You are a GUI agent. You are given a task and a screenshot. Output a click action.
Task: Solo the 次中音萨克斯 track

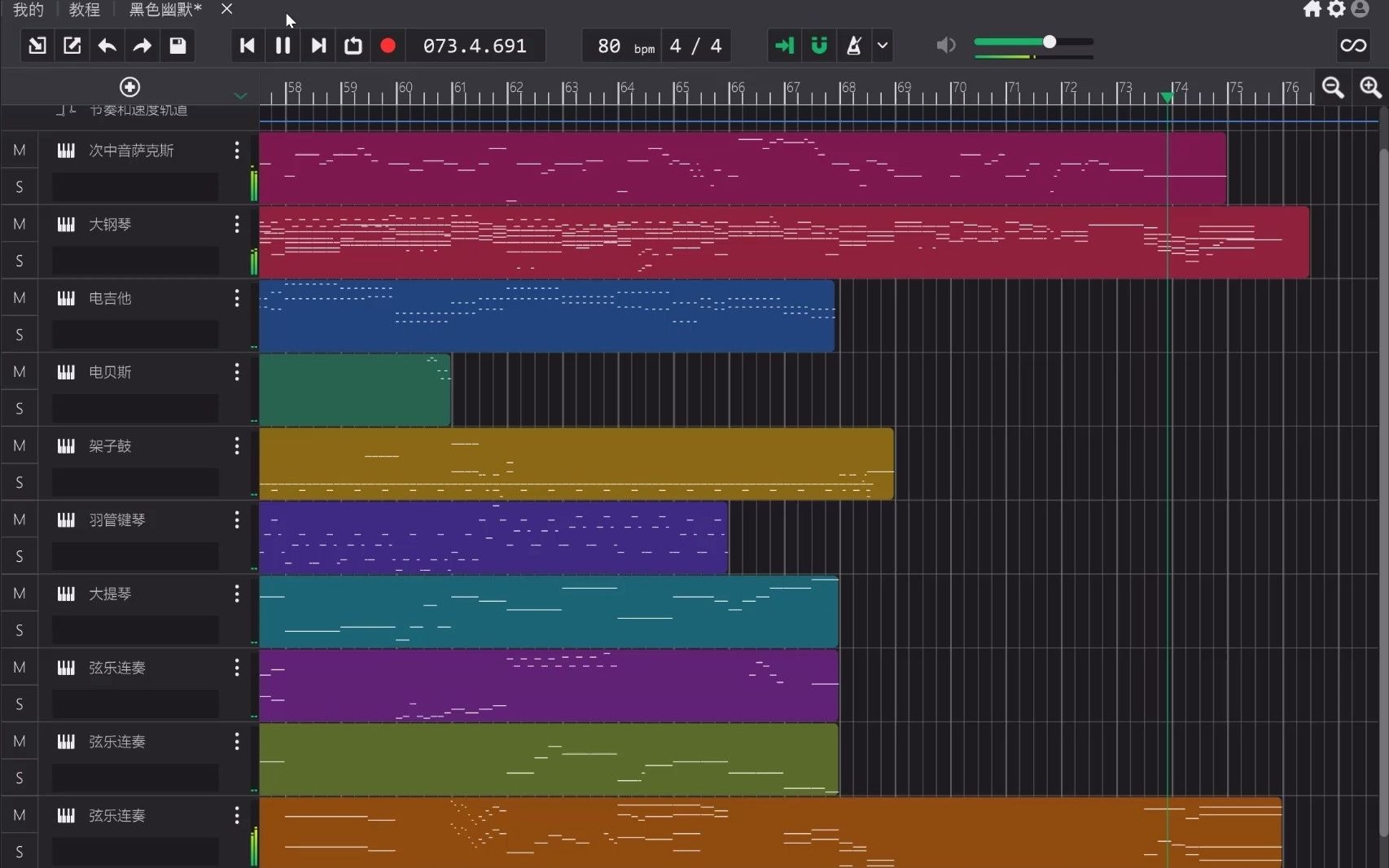(20, 186)
